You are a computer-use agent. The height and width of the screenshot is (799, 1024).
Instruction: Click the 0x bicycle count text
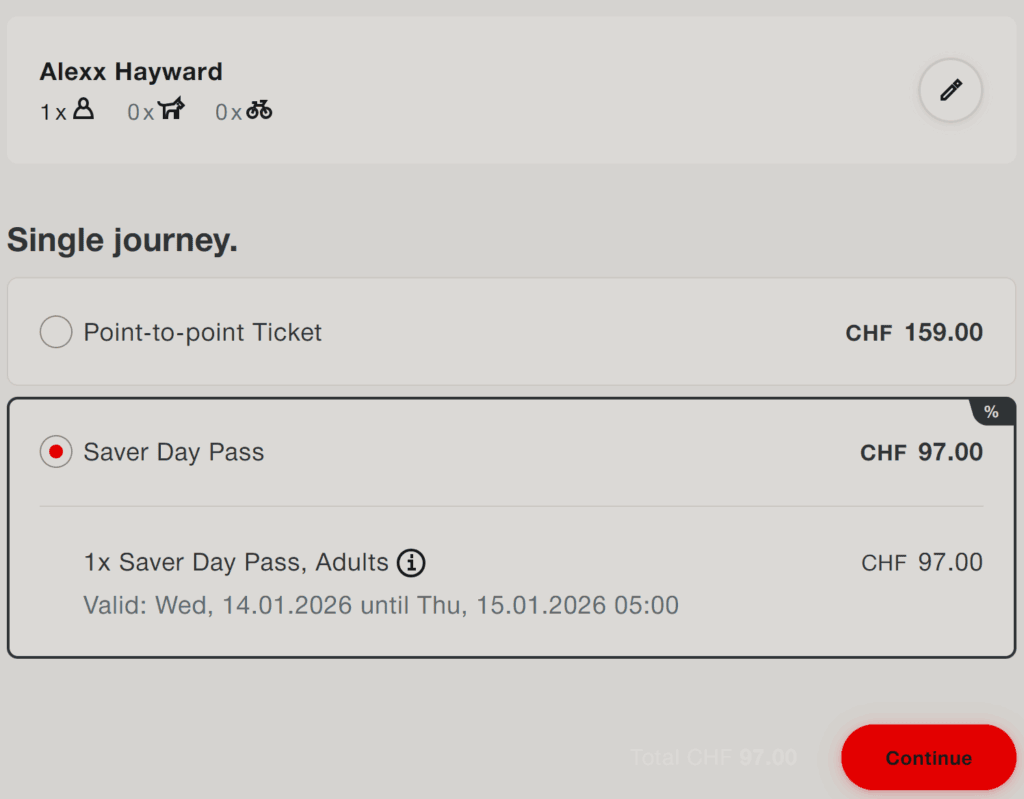(228, 112)
